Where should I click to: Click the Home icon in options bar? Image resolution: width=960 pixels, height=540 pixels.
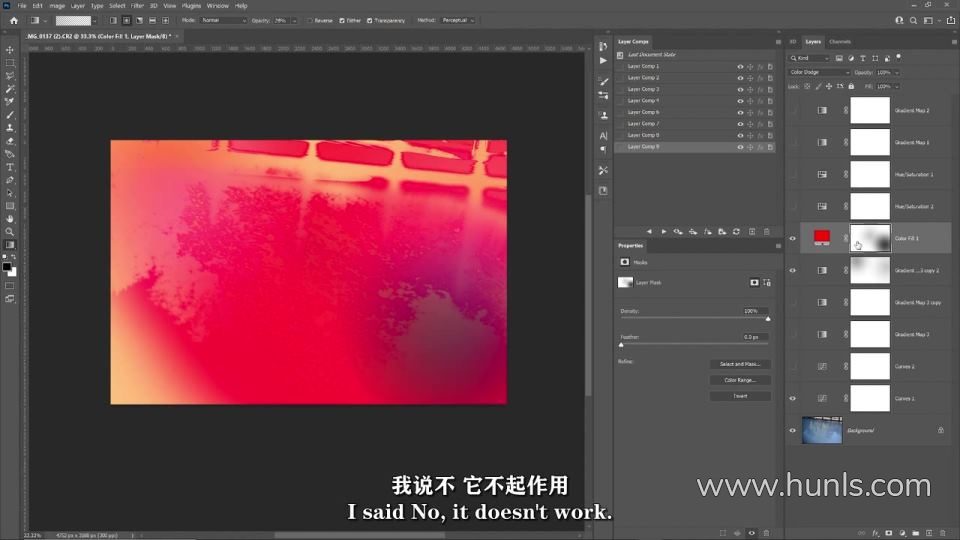click(x=13, y=20)
